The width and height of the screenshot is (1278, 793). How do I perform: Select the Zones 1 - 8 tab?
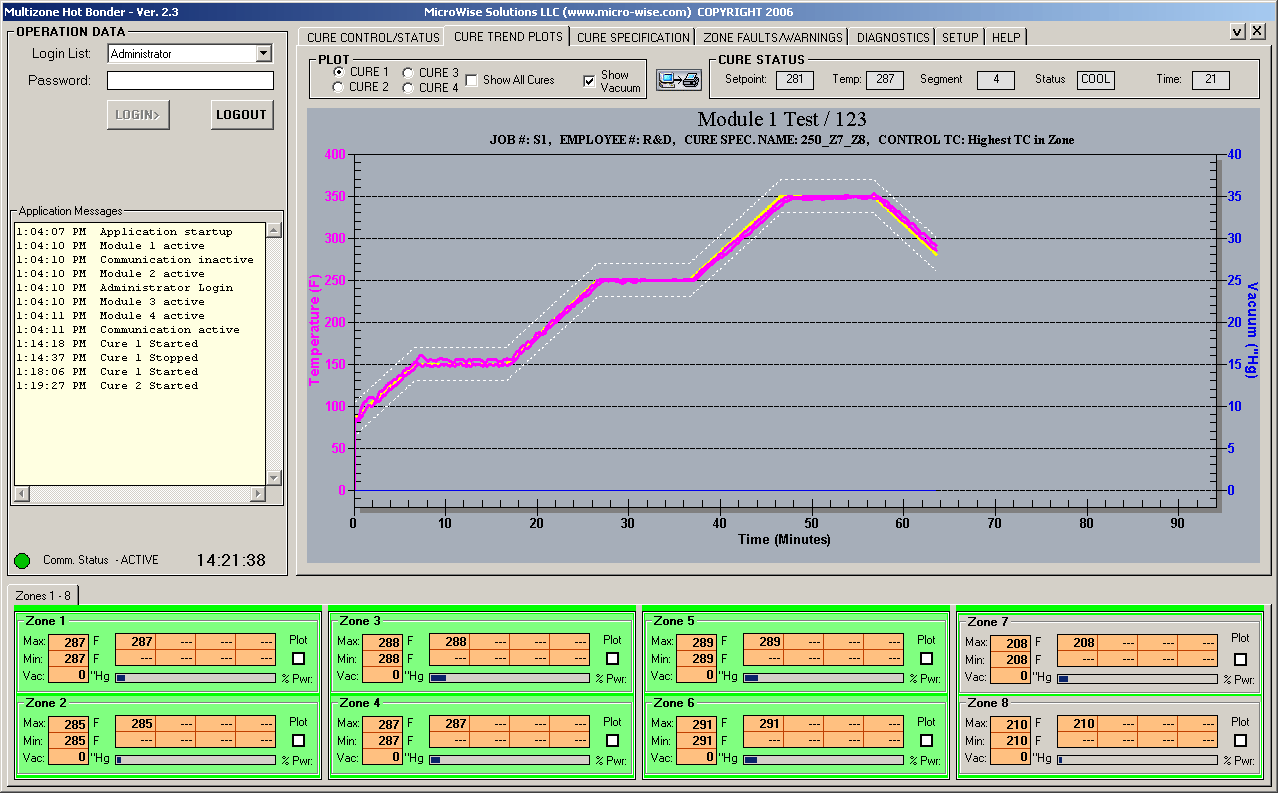point(43,596)
